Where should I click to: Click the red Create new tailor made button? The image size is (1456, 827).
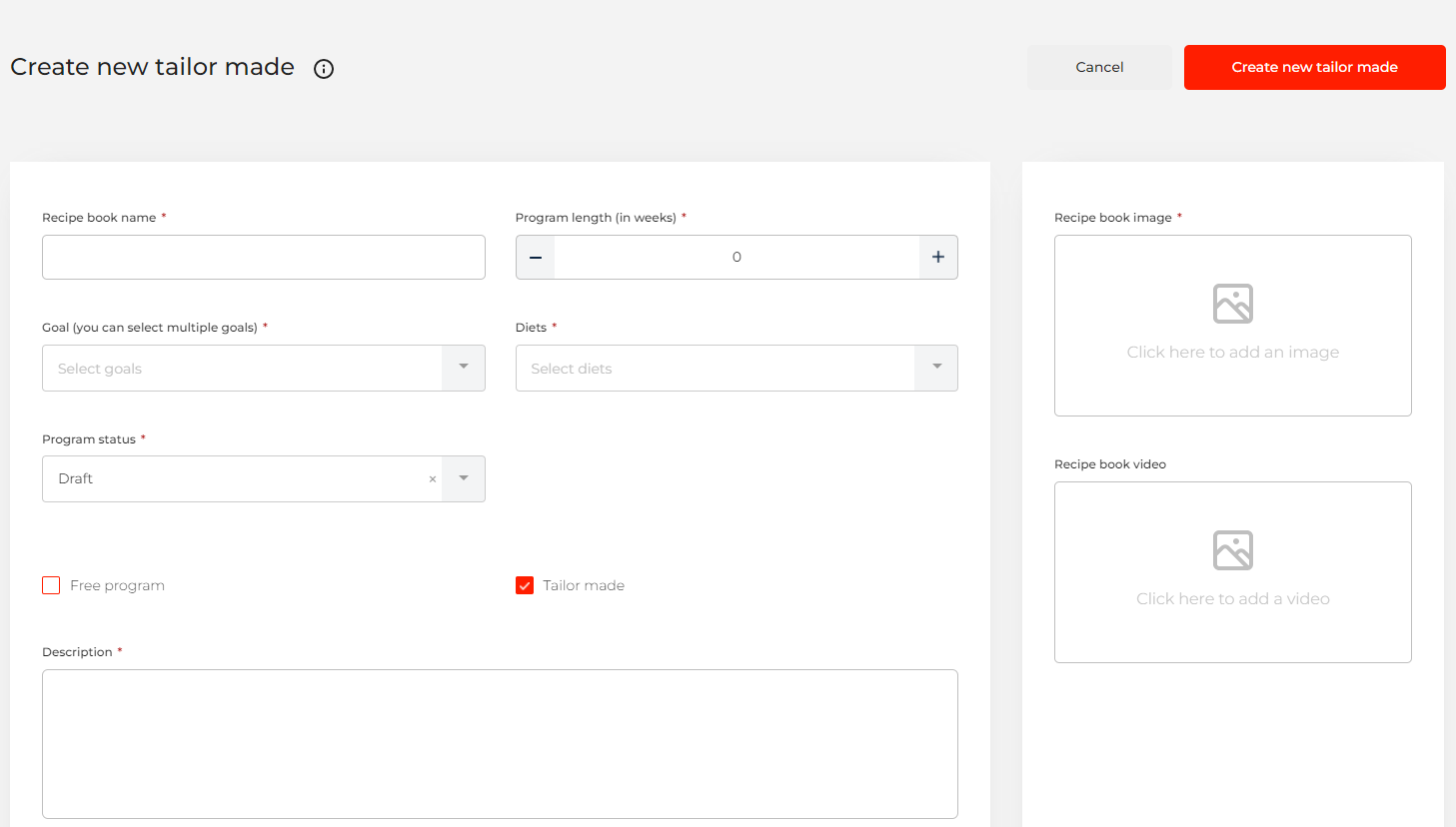[x=1314, y=67]
